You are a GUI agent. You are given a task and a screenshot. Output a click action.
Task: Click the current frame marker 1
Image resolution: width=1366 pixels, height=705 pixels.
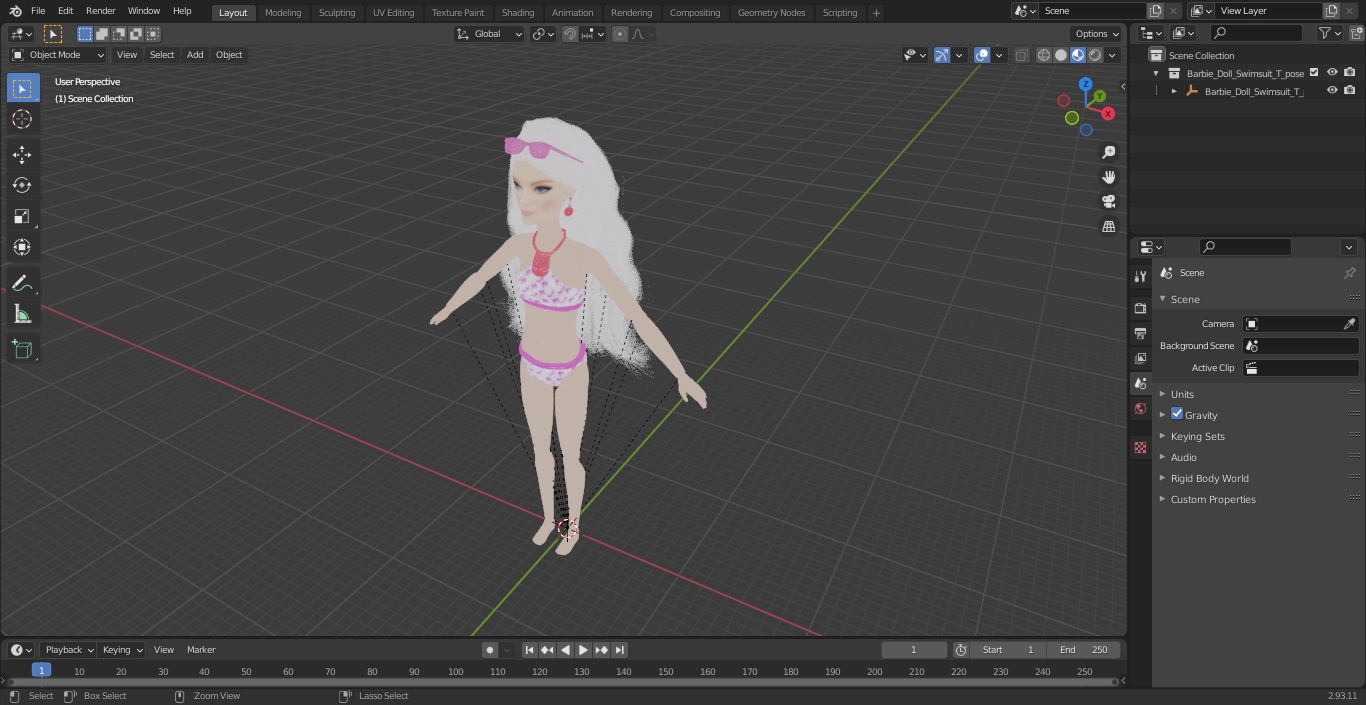[41, 670]
